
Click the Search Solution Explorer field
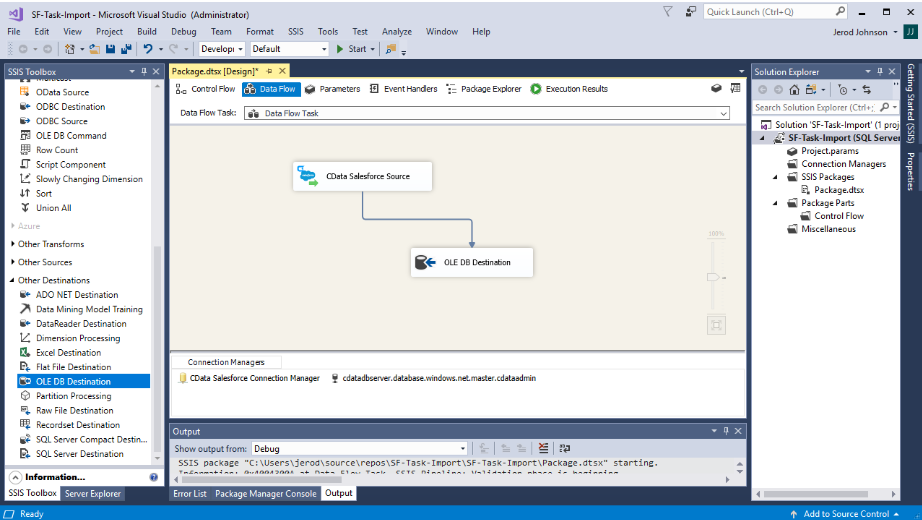coord(814,107)
